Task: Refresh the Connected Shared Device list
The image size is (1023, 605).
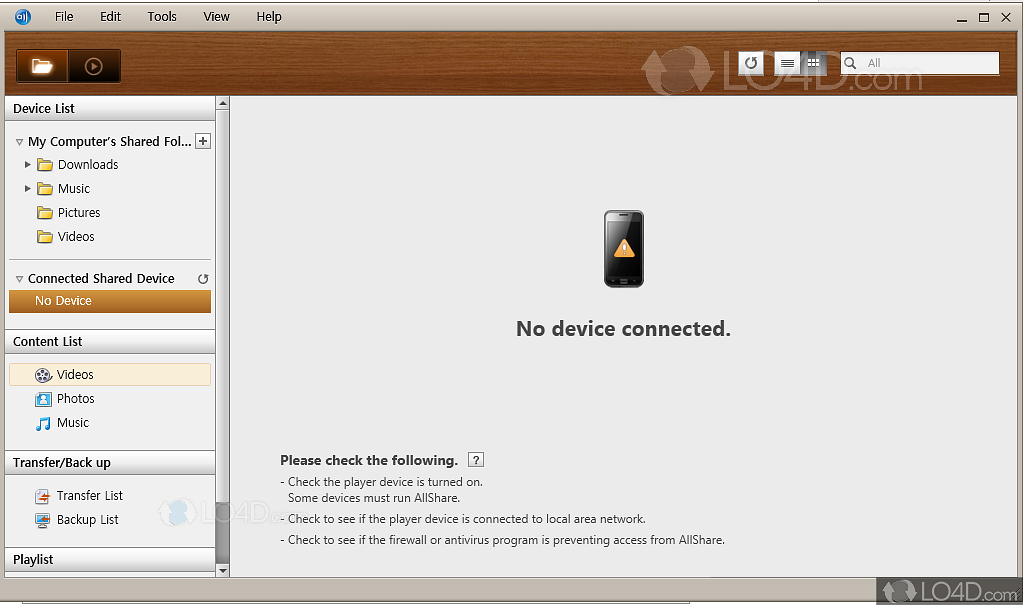Action: coord(203,279)
